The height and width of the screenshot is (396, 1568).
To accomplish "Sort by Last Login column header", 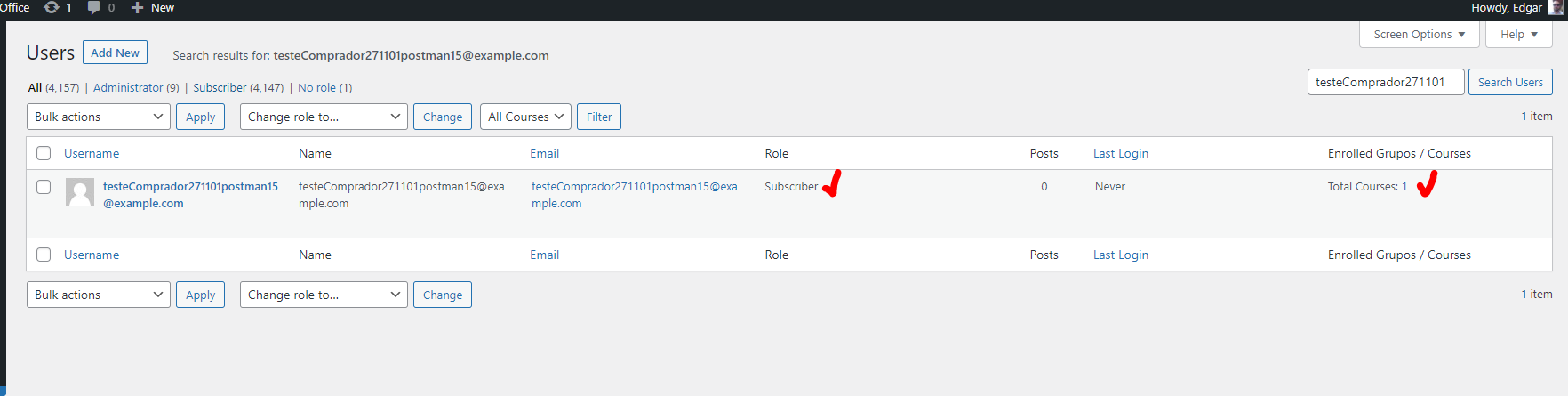I will coord(1120,153).
